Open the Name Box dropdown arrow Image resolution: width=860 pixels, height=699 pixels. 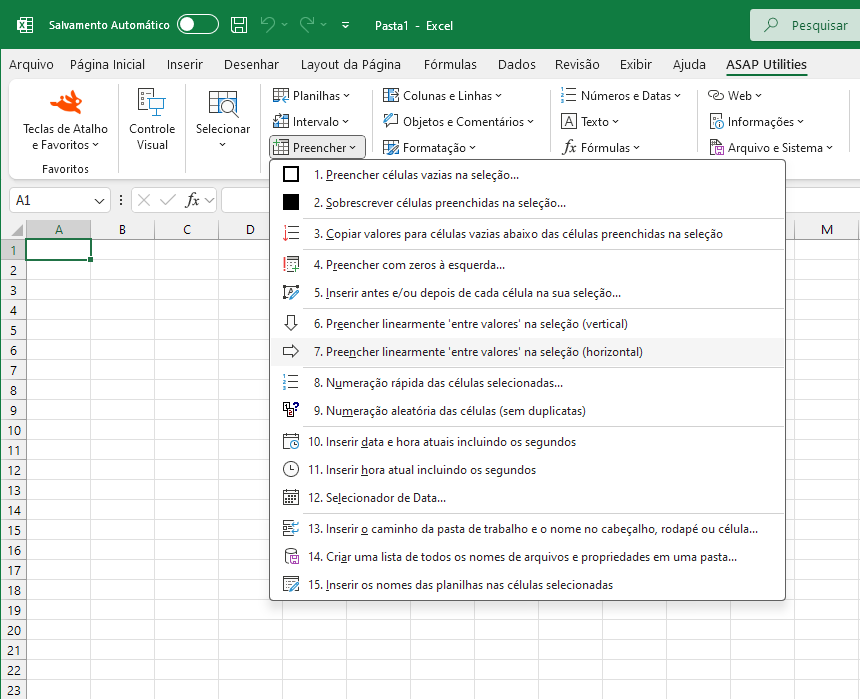99,201
